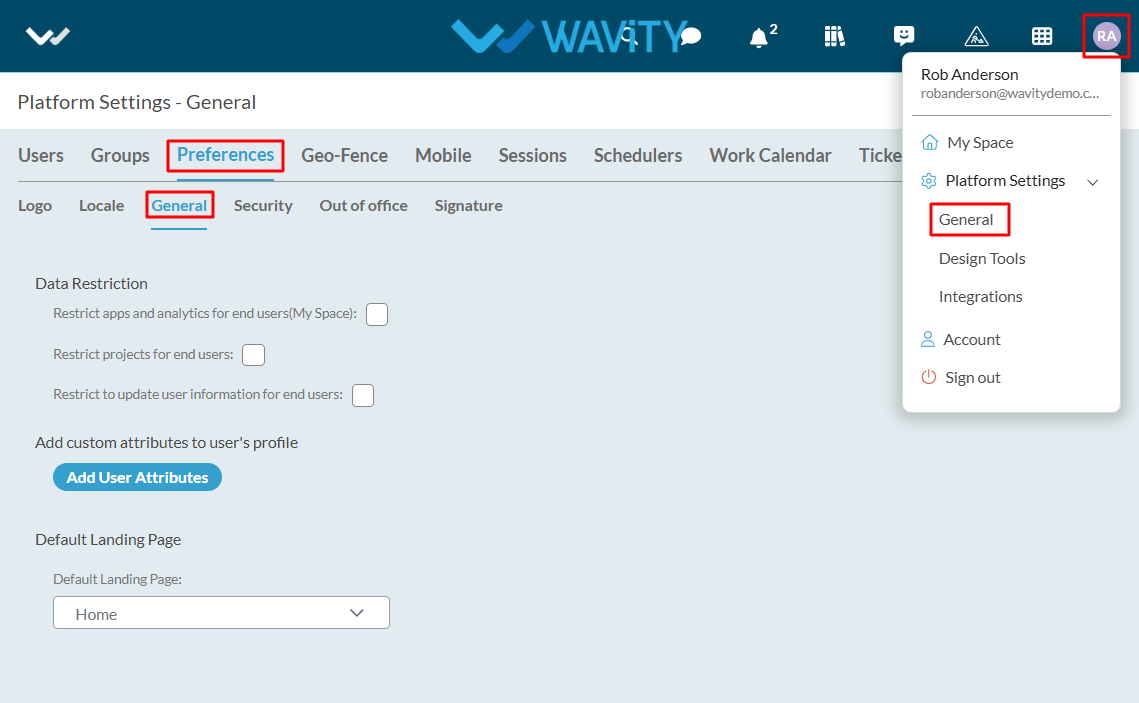Click the RA user avatar
The width and height of the screenshot is (1139, 703).
coord(1106,36)
